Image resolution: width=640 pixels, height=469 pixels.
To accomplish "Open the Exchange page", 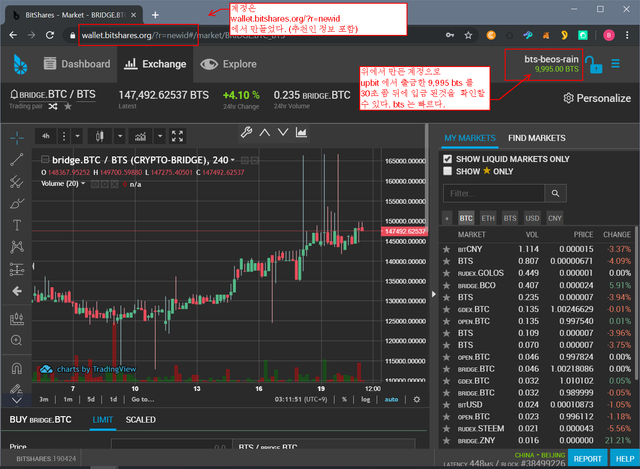I will [155, 64].
